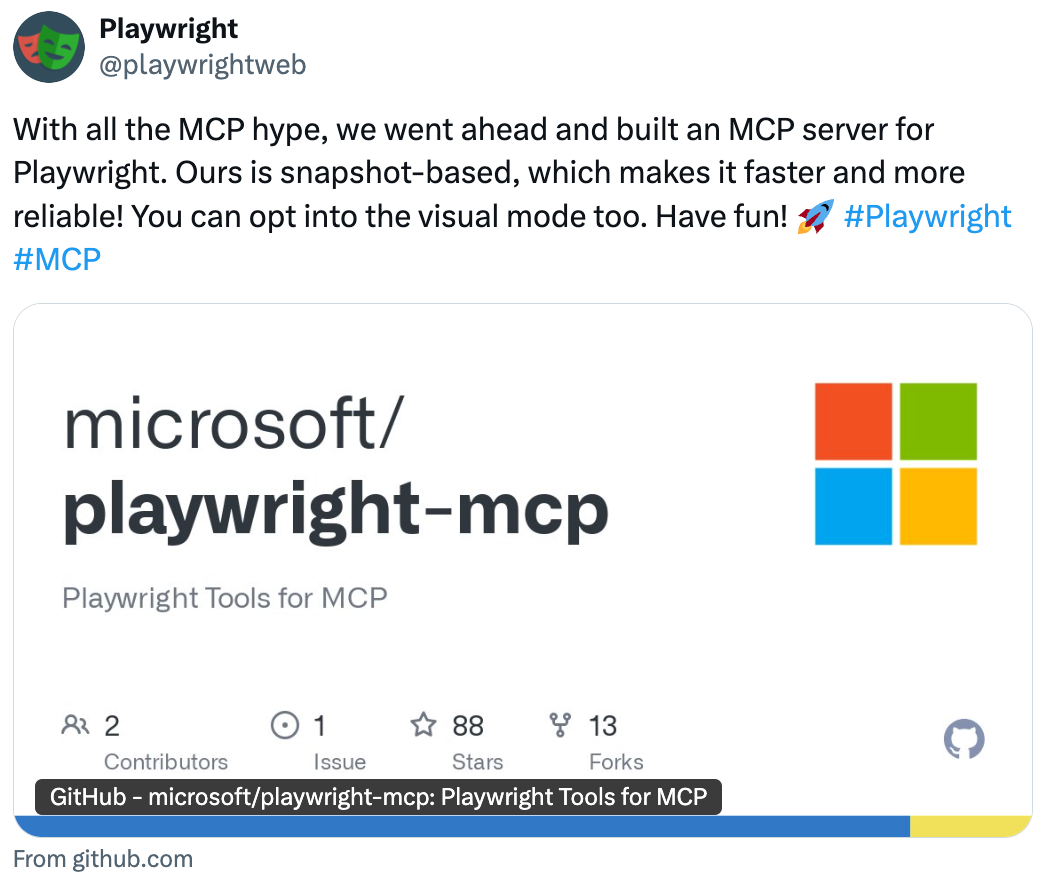Click the issue circle icon
This screenshot has height=884, width=1048.
[285, 725]
